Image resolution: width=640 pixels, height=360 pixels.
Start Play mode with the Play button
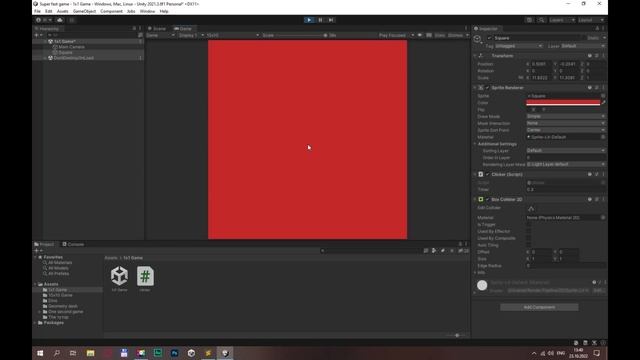[309, 20]
